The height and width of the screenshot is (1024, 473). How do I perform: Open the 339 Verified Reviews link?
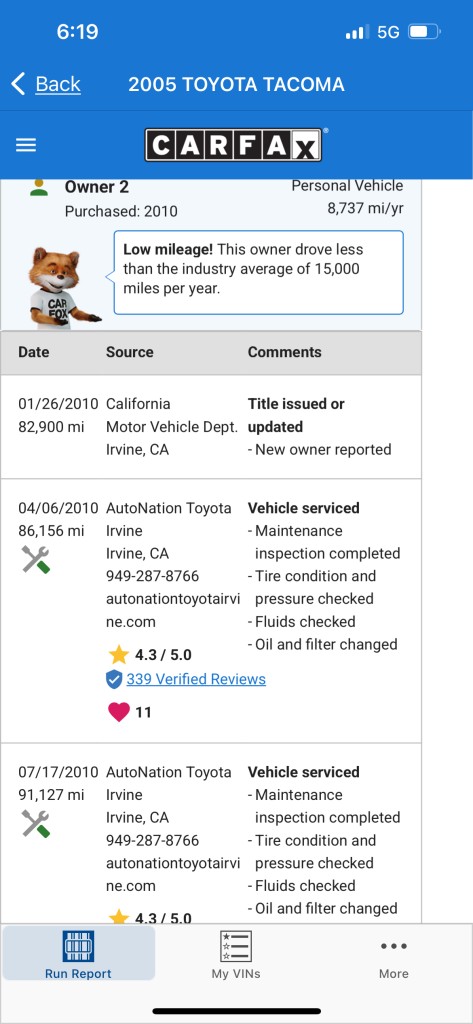point(196,679)
